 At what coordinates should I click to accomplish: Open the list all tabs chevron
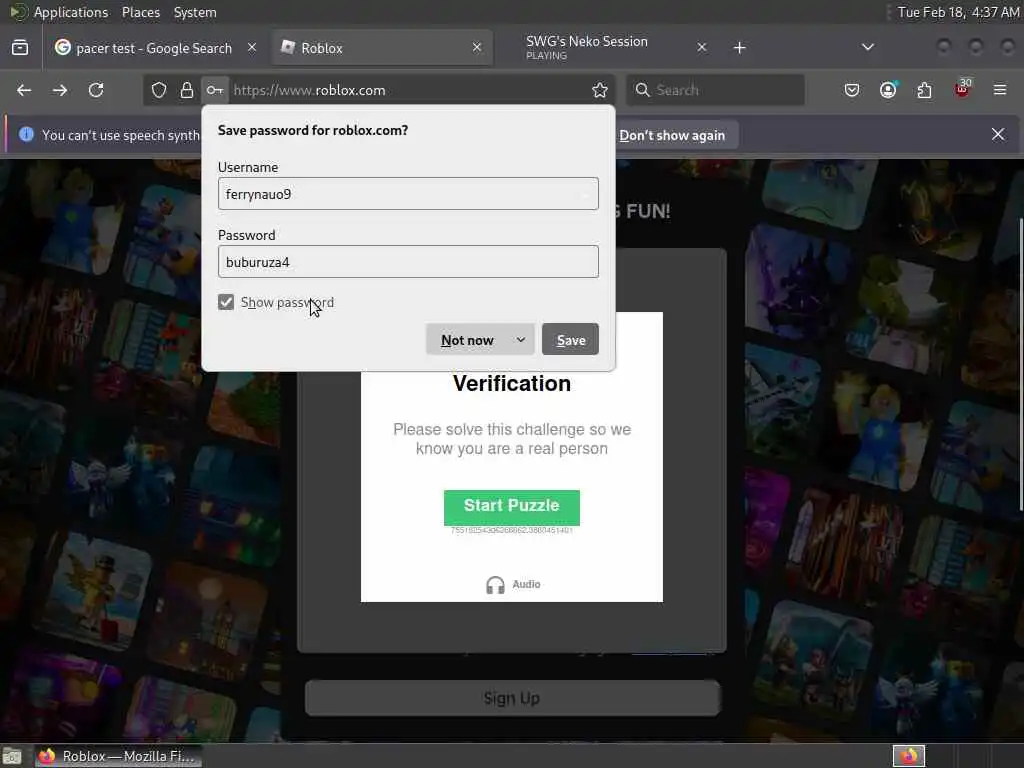[867, 48]
